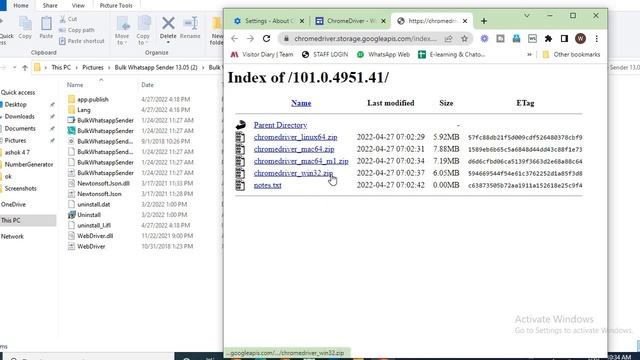Screen dimensions: 640x360
Task: Open STAFF LOGIN bookmark
Action: [x=325, y=54]
